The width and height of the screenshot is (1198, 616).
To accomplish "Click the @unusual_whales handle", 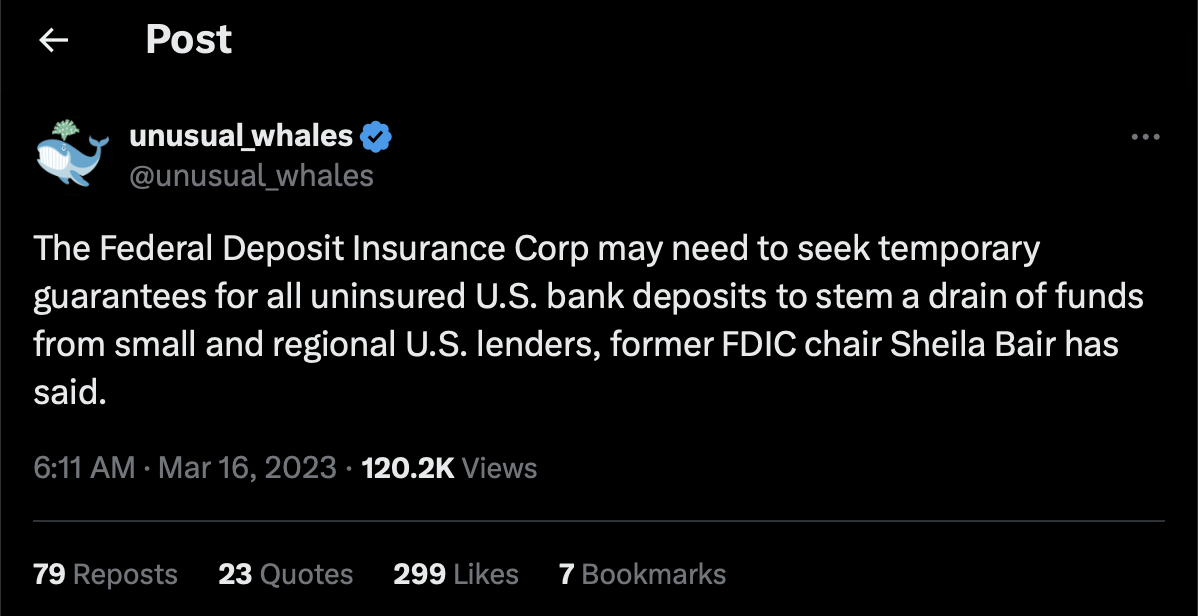I will coord(252,175).
